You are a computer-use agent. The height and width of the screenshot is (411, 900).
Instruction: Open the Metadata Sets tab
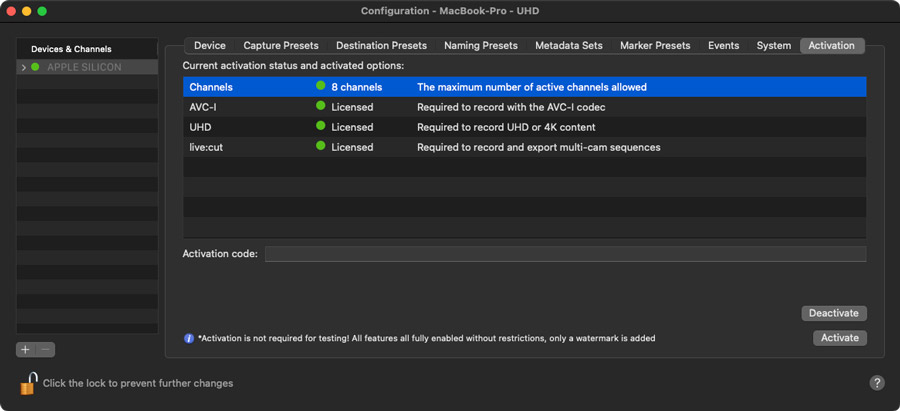click(x=569, y=46)
